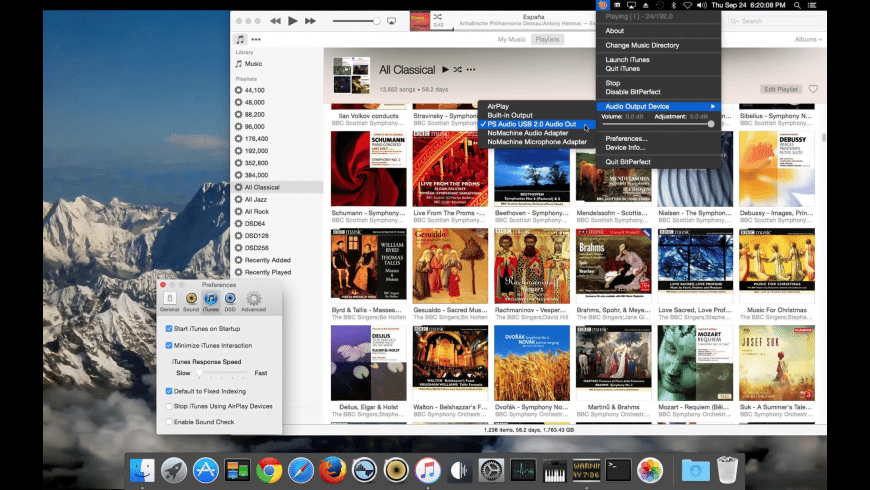Switch to the My Music tab
This screenshot has width=870, height=490.
[x=512, y=40]
